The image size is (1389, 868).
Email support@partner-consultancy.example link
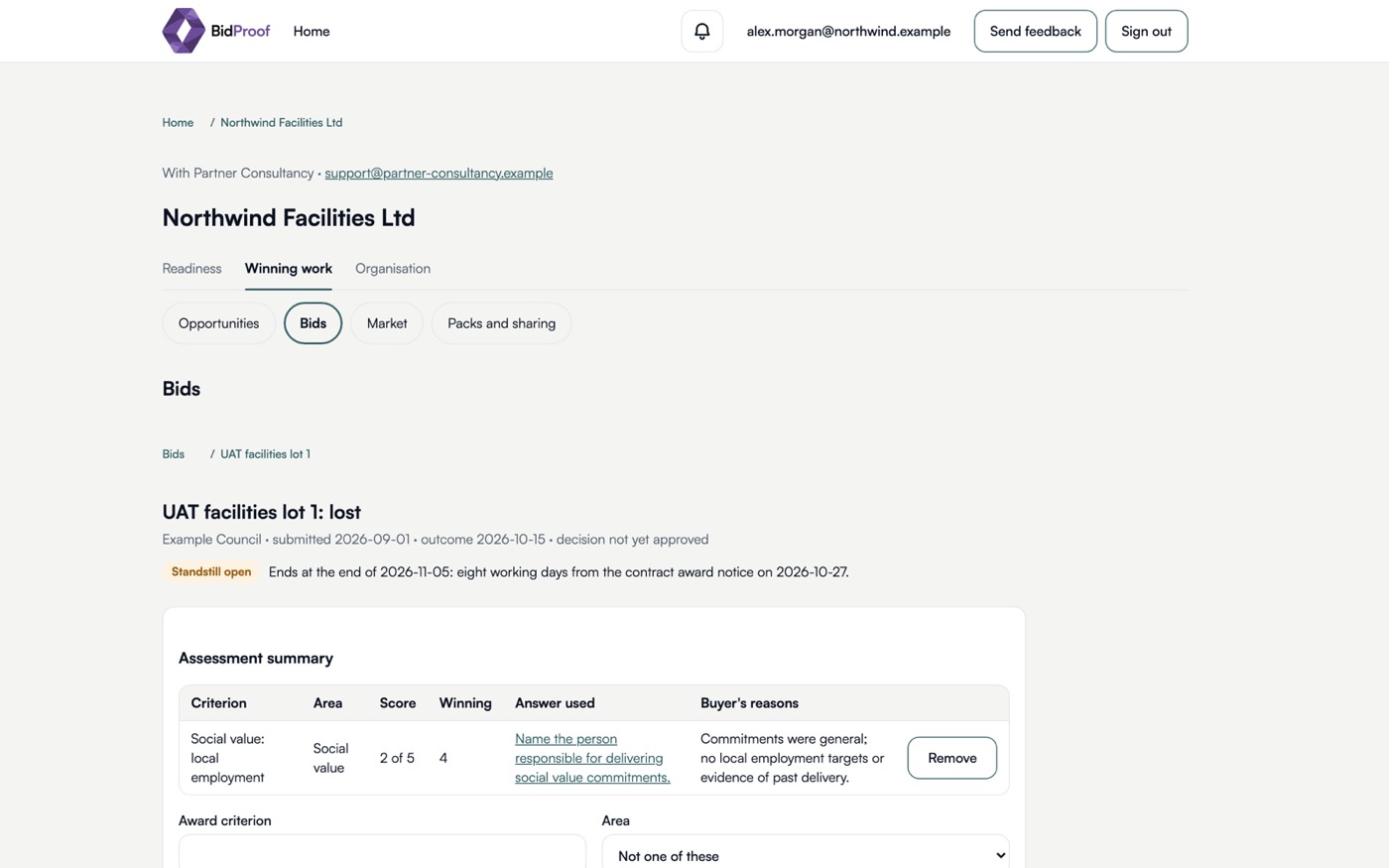point(439,173)
